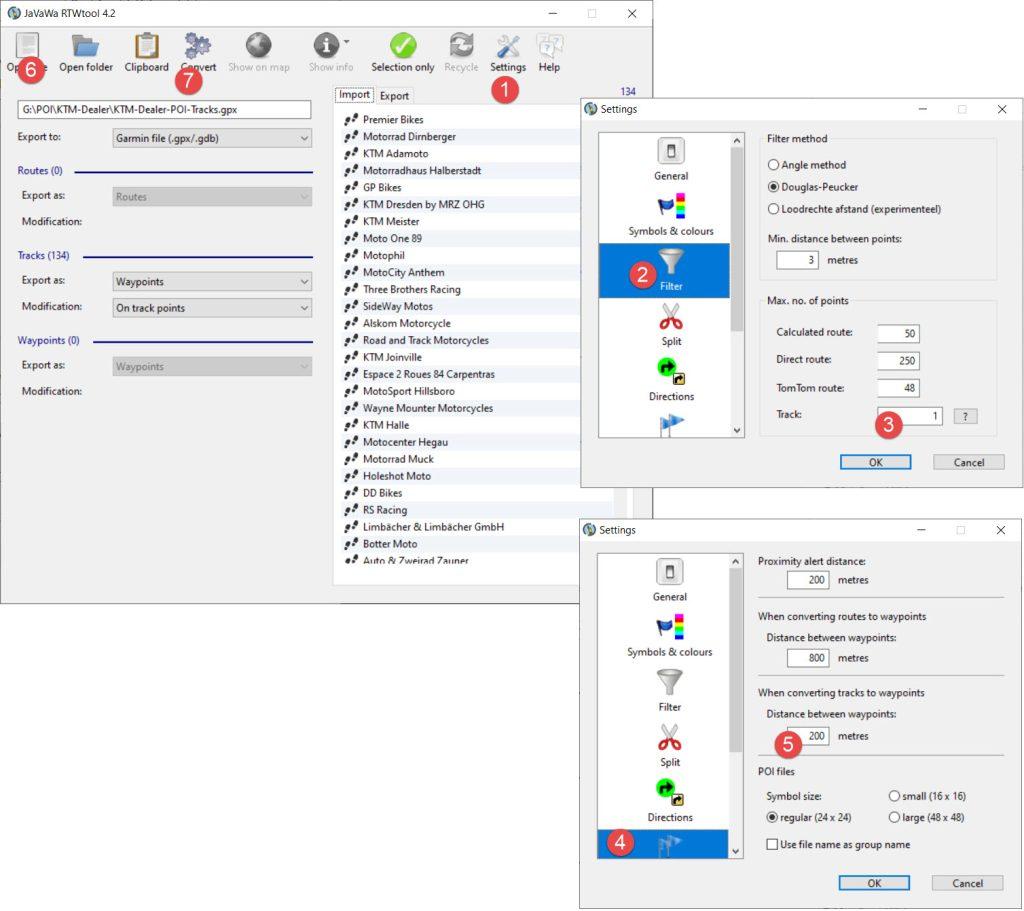Image resolution: width=1024 pixels, height=911 pixels.
Task: Open the Export to file format dropdown
Action: tap(212, 138)
